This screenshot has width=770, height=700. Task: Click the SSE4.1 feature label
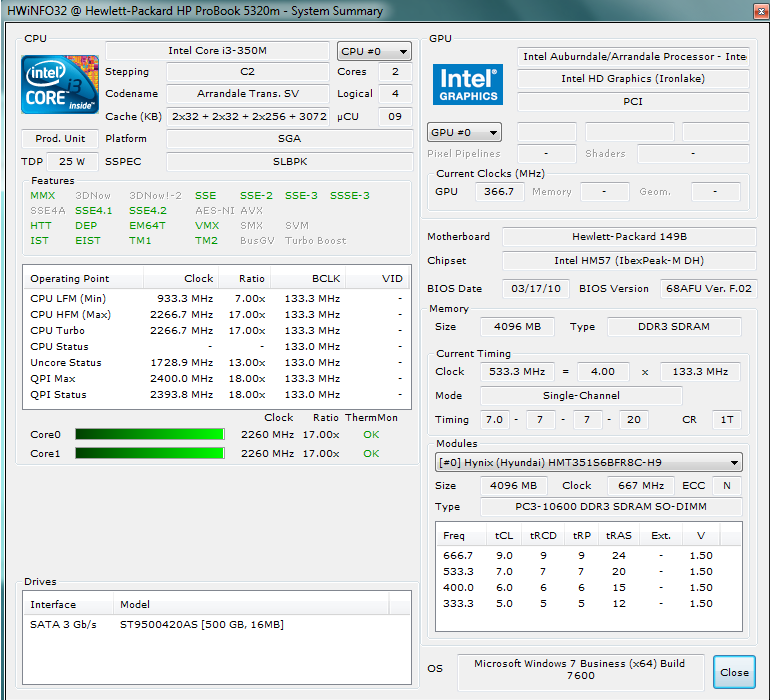coord(93,211)
